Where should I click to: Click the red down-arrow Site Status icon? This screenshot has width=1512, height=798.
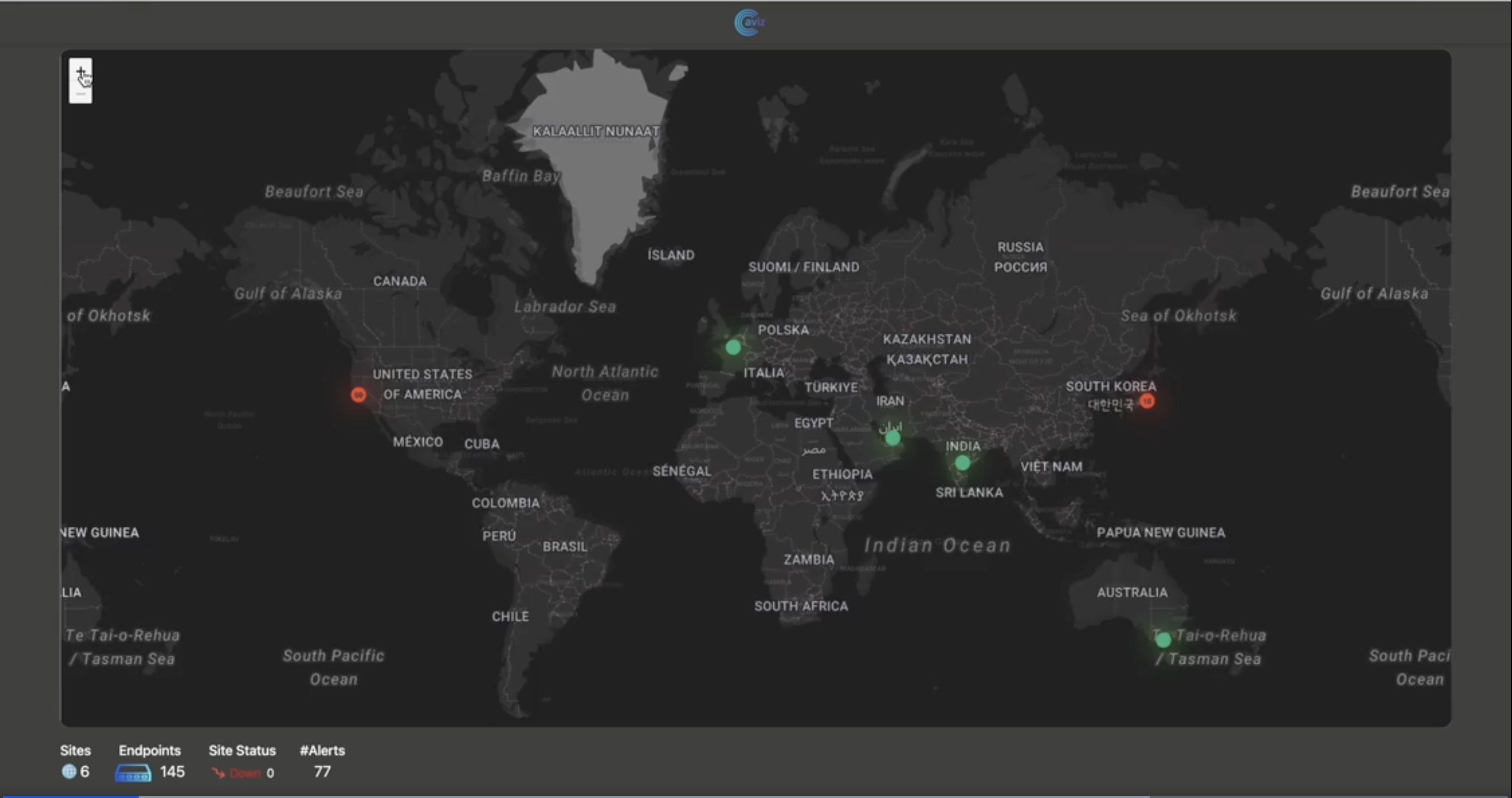point(218,773)
